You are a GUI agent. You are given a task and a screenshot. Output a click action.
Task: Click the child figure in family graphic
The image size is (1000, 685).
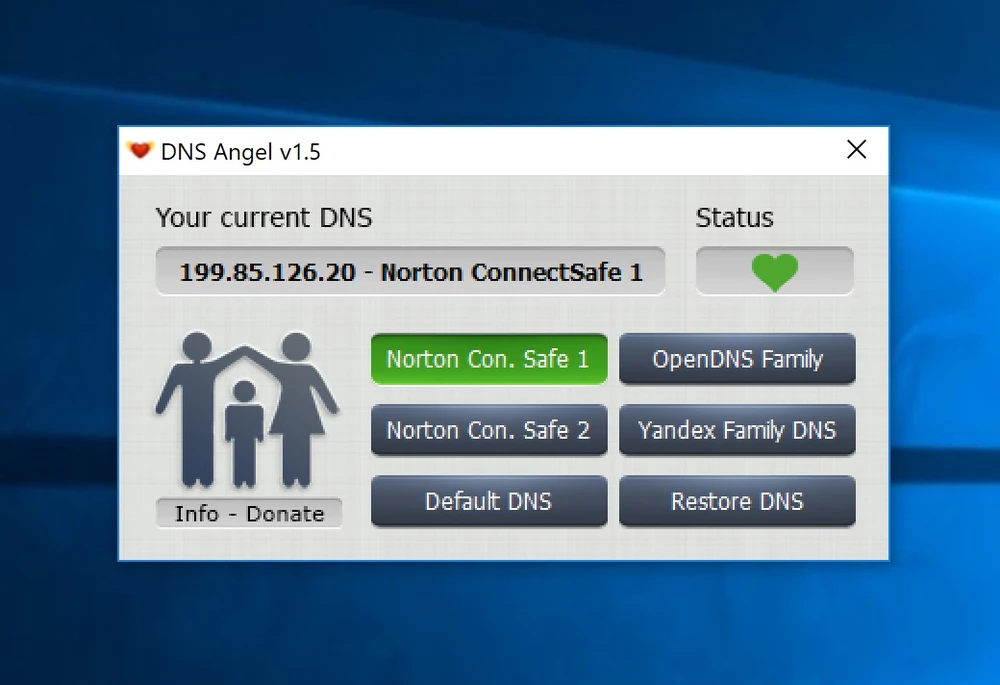tap(244, 428)
